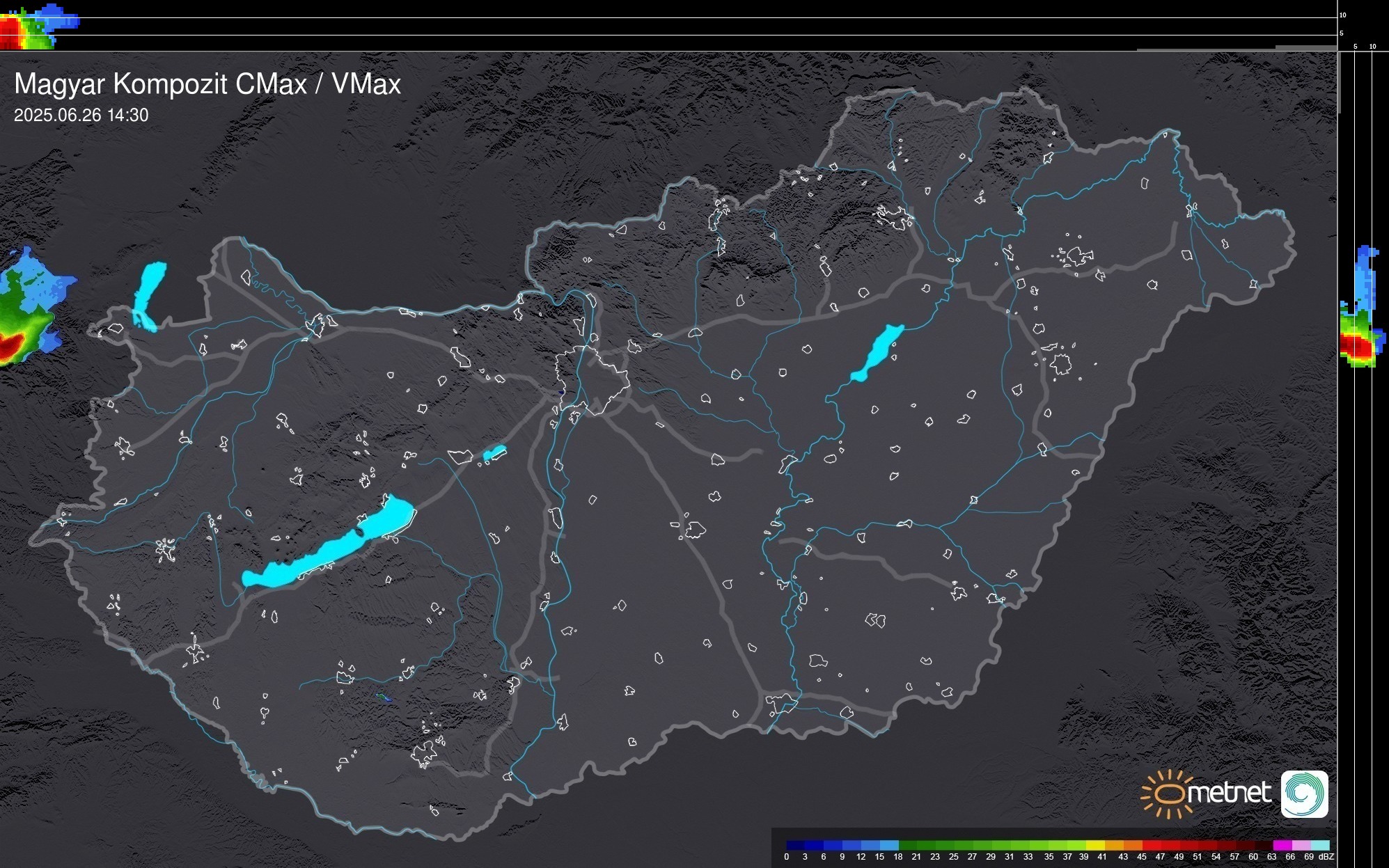Click the red storm core west of Hungary
1389x868 pixels.
[11, 346]
